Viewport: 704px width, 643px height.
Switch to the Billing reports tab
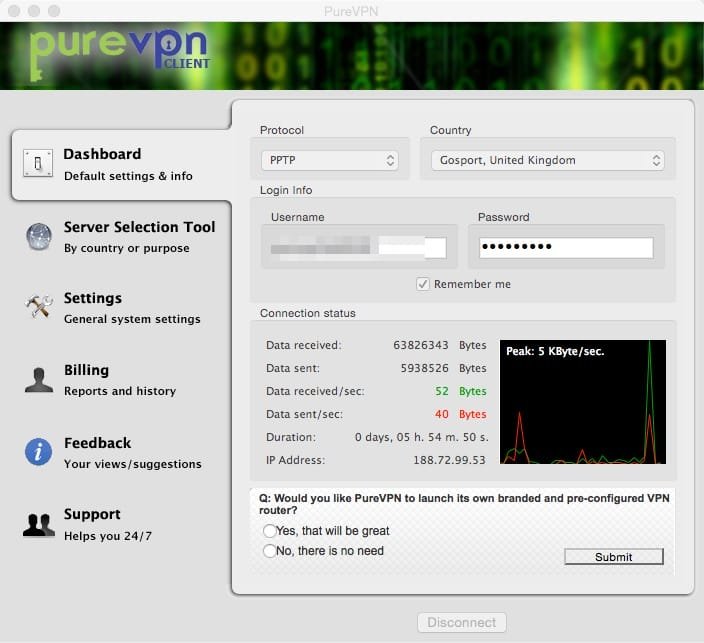[119, 380]
